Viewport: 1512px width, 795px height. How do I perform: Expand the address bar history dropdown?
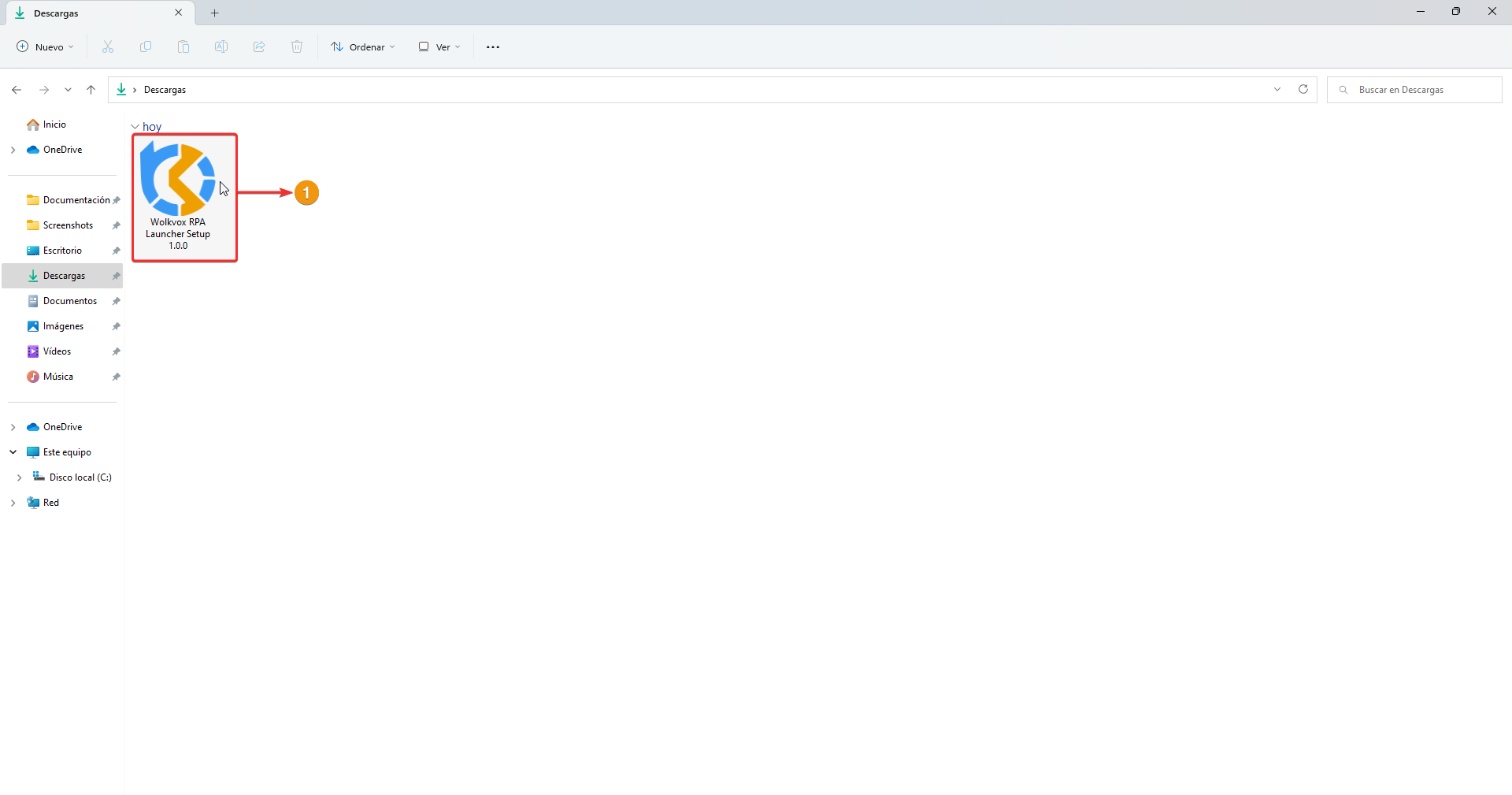point(1277,90)
